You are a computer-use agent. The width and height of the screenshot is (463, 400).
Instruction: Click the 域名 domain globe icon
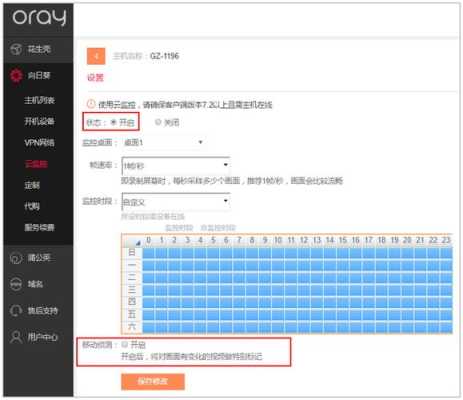click(x=16, y=284)
